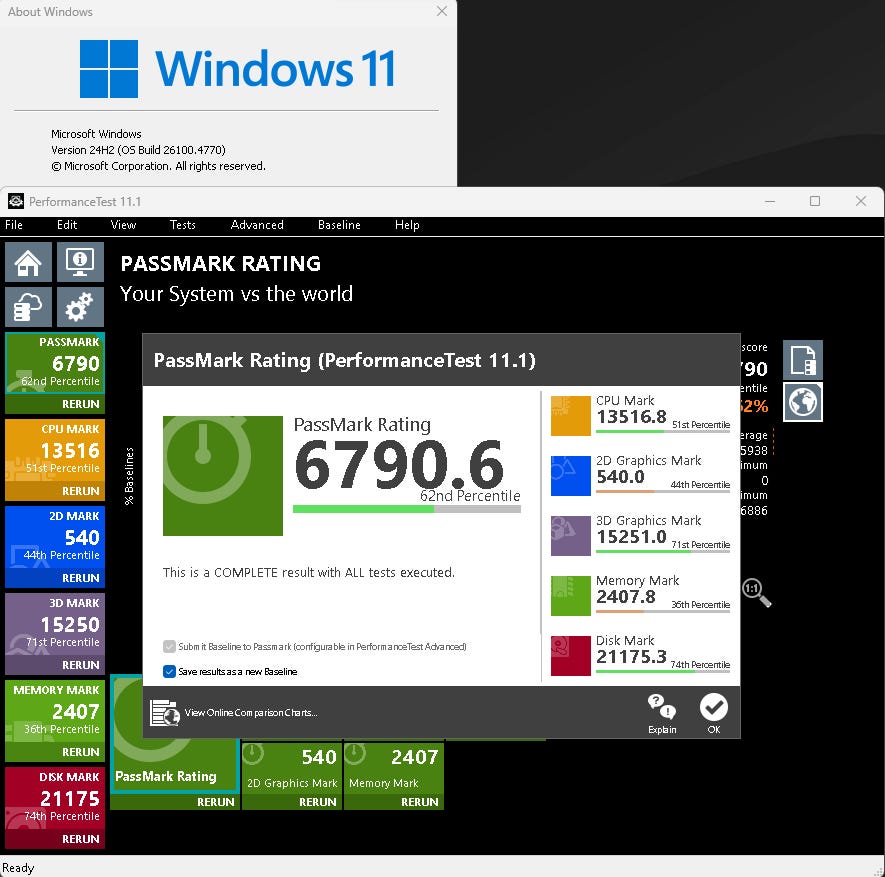Click the '6790.6' PassMark Rating score
Viewport: 885px width, 877px height.
coord(398,465)
